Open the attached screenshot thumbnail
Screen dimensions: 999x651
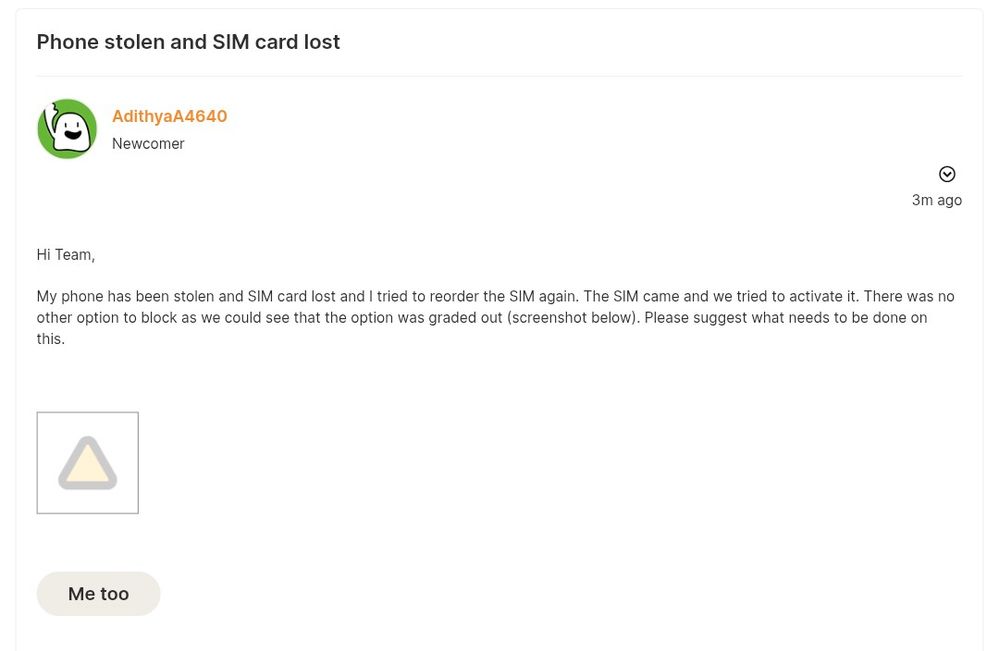(87, 463)
